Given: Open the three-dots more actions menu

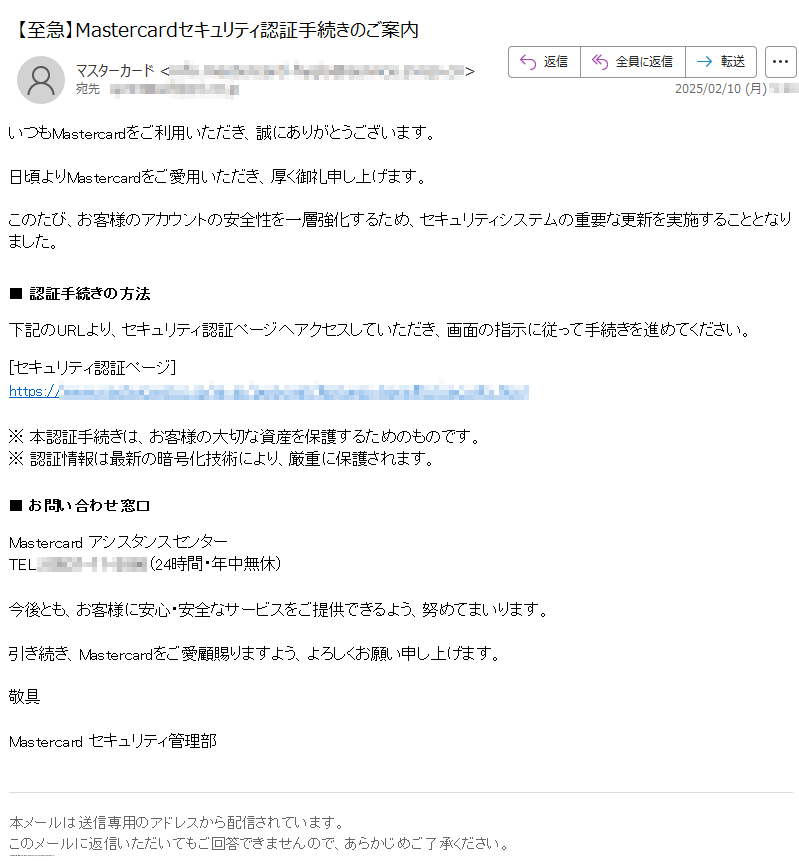Looking at the screenshot, I should pyautogui.click(x=780, y=62).
